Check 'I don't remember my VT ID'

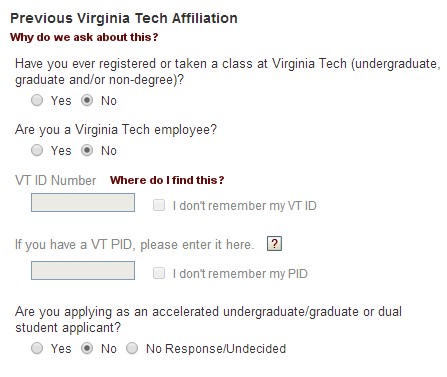click(x=159, y=205)
